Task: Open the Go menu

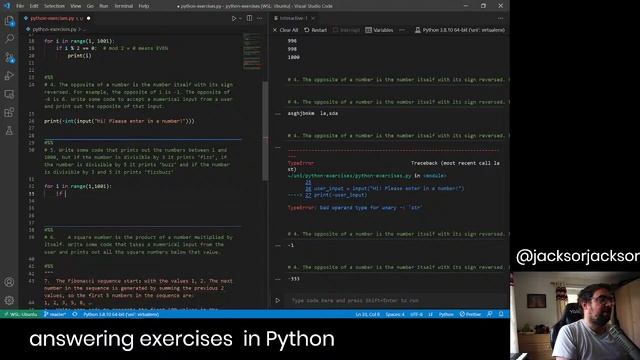Action: [90, 6]
